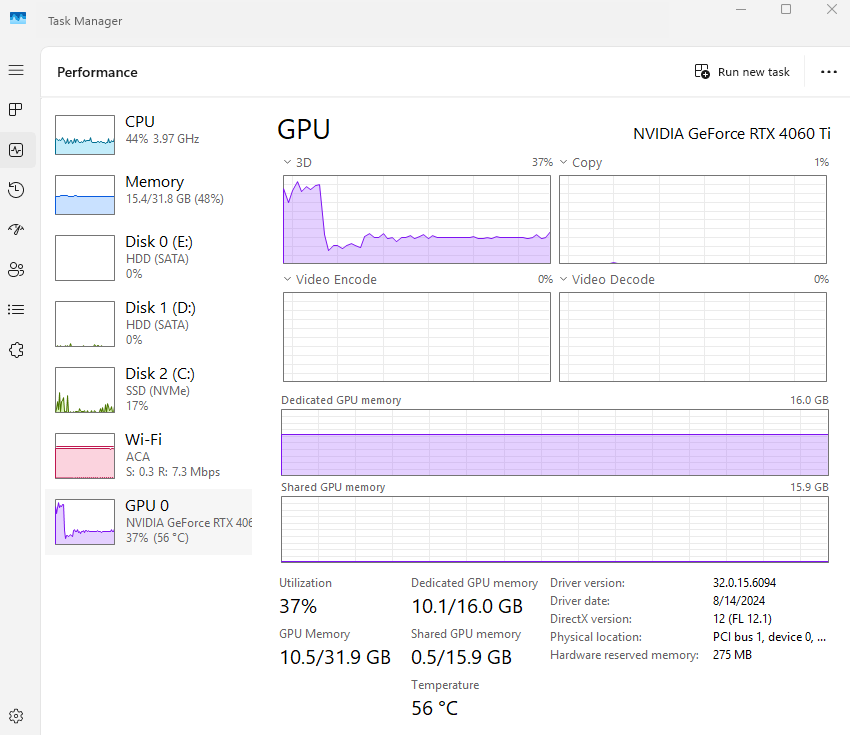This screenshot has height=735, width=850.
Task: Click the 15.9 GB shared memory maximum label
Action: pos(809,487)
